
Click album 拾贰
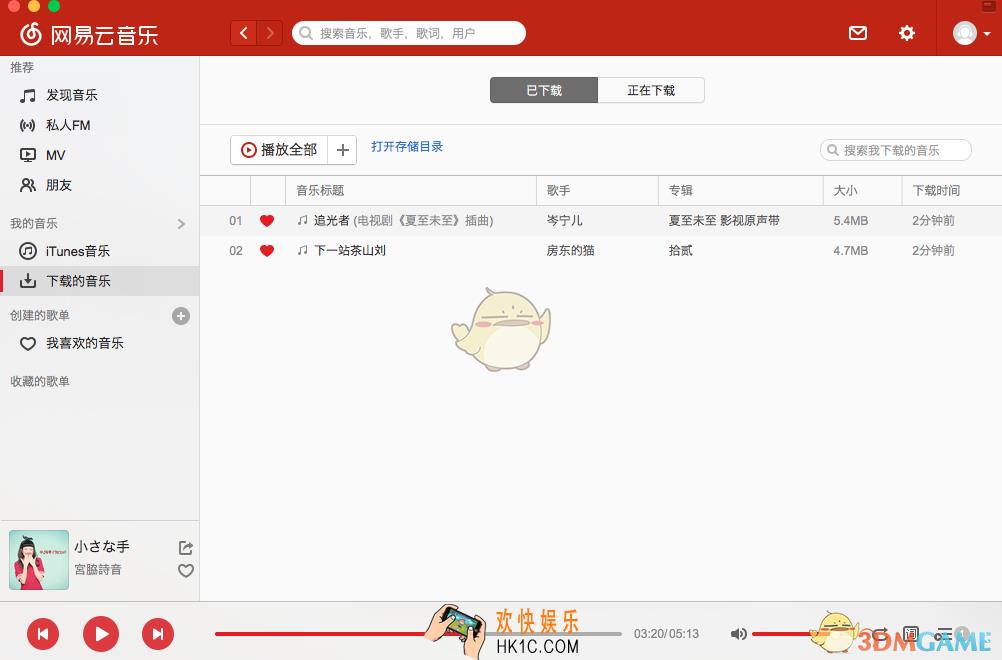[x=681, y=250]
